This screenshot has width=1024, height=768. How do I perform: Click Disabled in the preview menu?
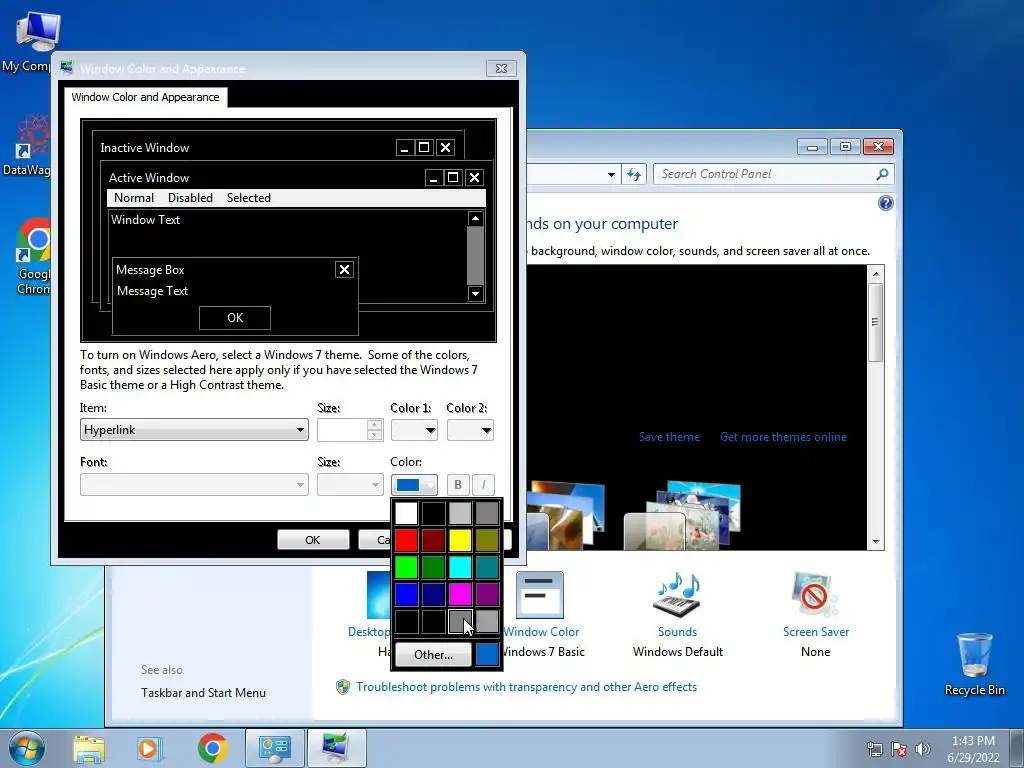(x=190, y=198)
